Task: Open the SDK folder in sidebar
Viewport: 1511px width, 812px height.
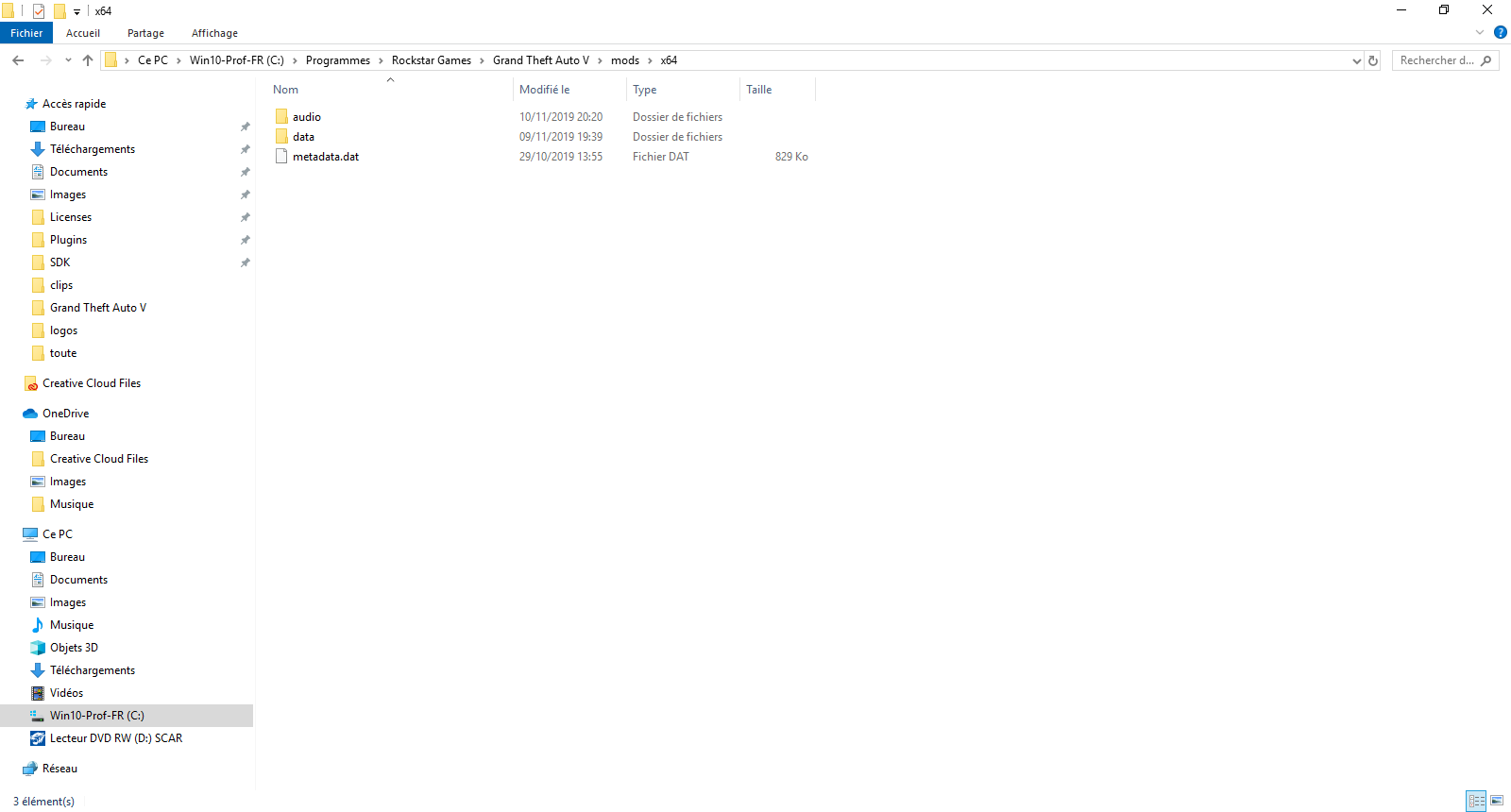Action: click(x=60, y=262)
